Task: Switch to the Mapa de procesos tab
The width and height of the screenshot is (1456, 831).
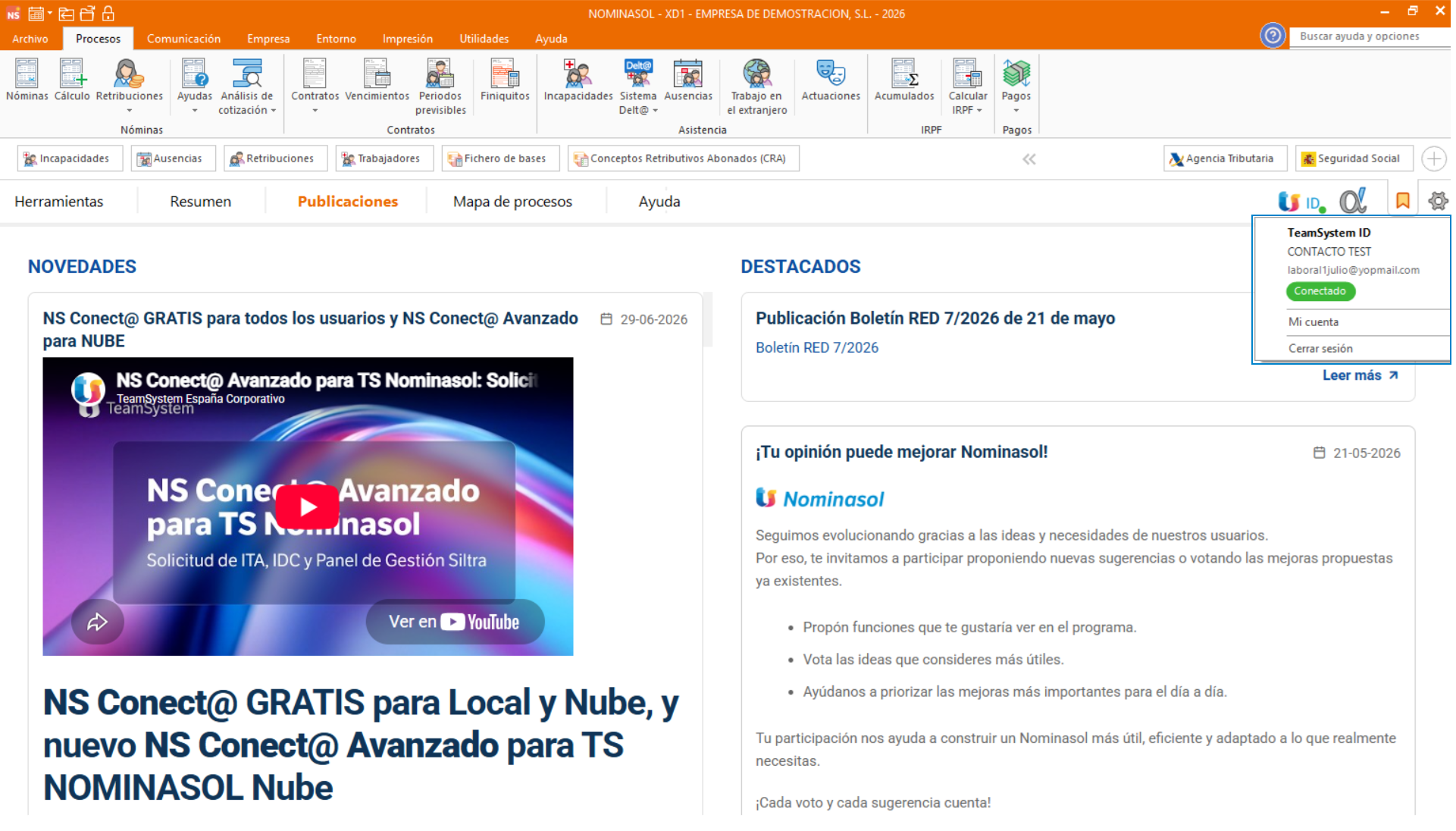Action: click(512, 202)
